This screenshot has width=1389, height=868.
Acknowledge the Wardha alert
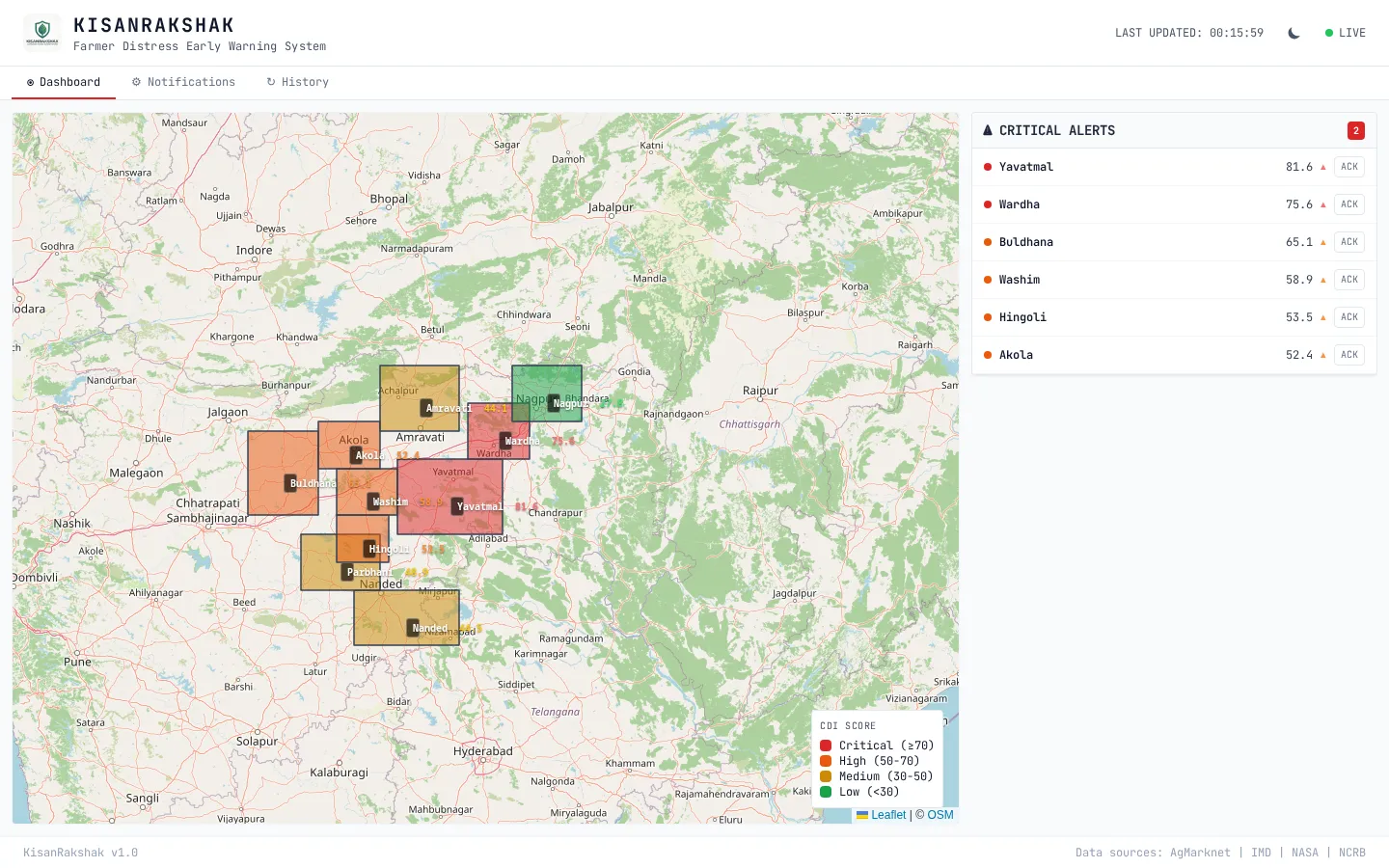pyautogui.click(x=1349, y=204)
